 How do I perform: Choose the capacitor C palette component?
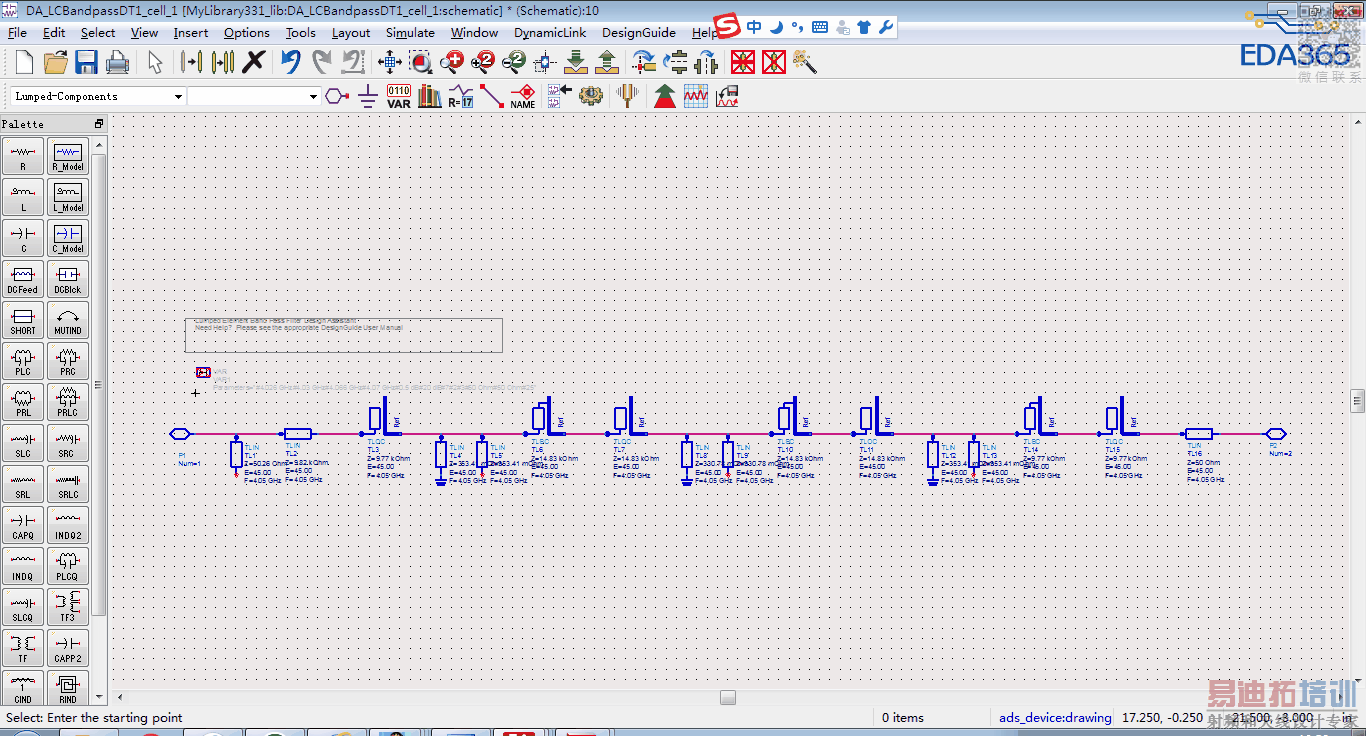pyautogui.click(x=23, y=238)
